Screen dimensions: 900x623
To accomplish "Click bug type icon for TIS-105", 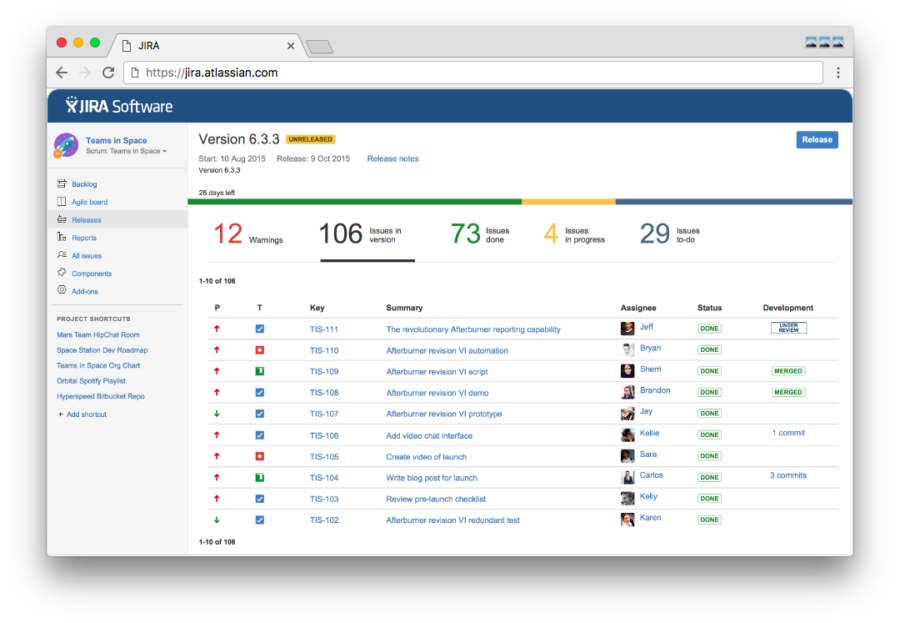I will pyautogui.click(x=259, y=456).
